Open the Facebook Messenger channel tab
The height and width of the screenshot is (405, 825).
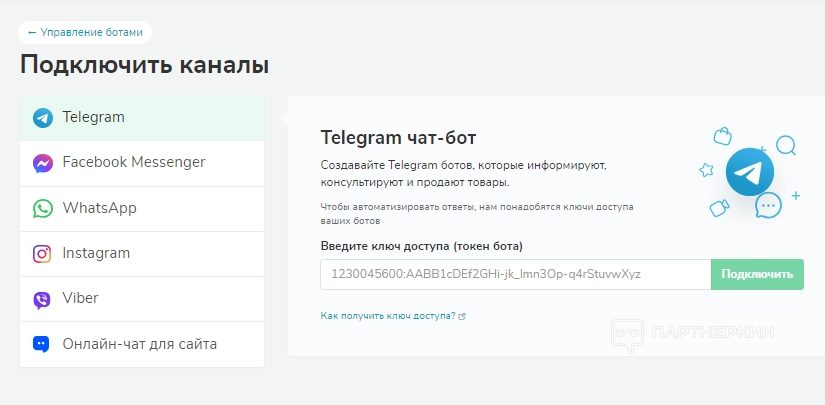(142, 164)
